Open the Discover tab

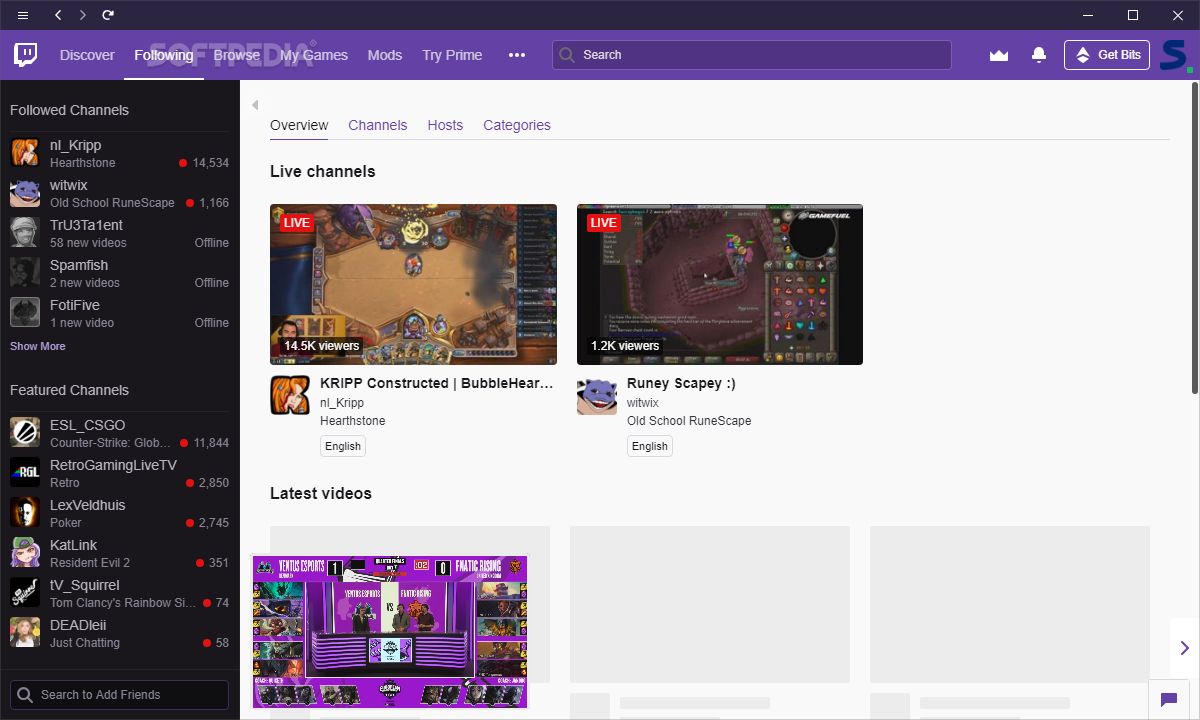[x=87, y=55]
